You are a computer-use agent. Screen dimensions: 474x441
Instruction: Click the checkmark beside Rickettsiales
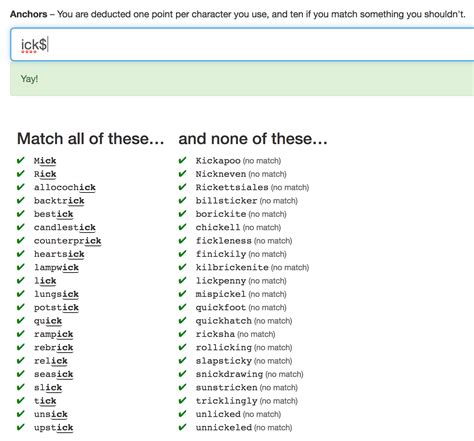pos(182,187)
